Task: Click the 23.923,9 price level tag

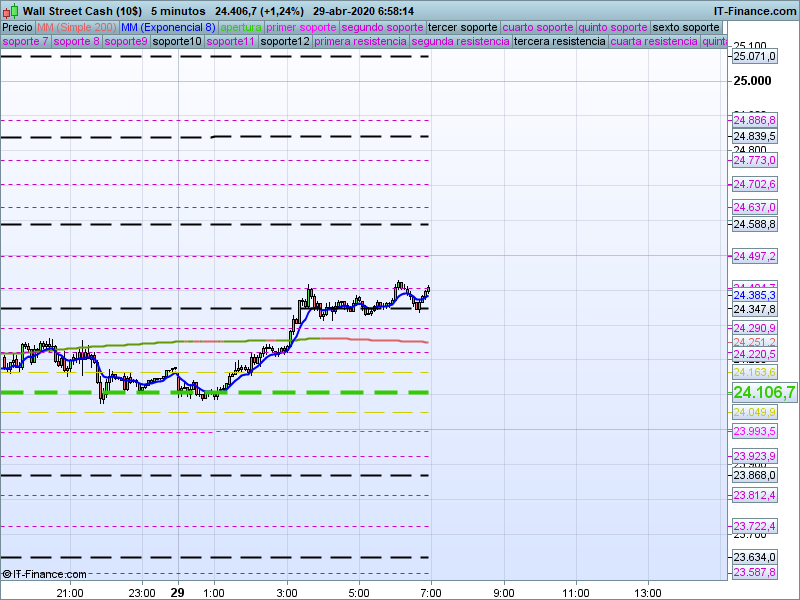Action: pos(755,456)
